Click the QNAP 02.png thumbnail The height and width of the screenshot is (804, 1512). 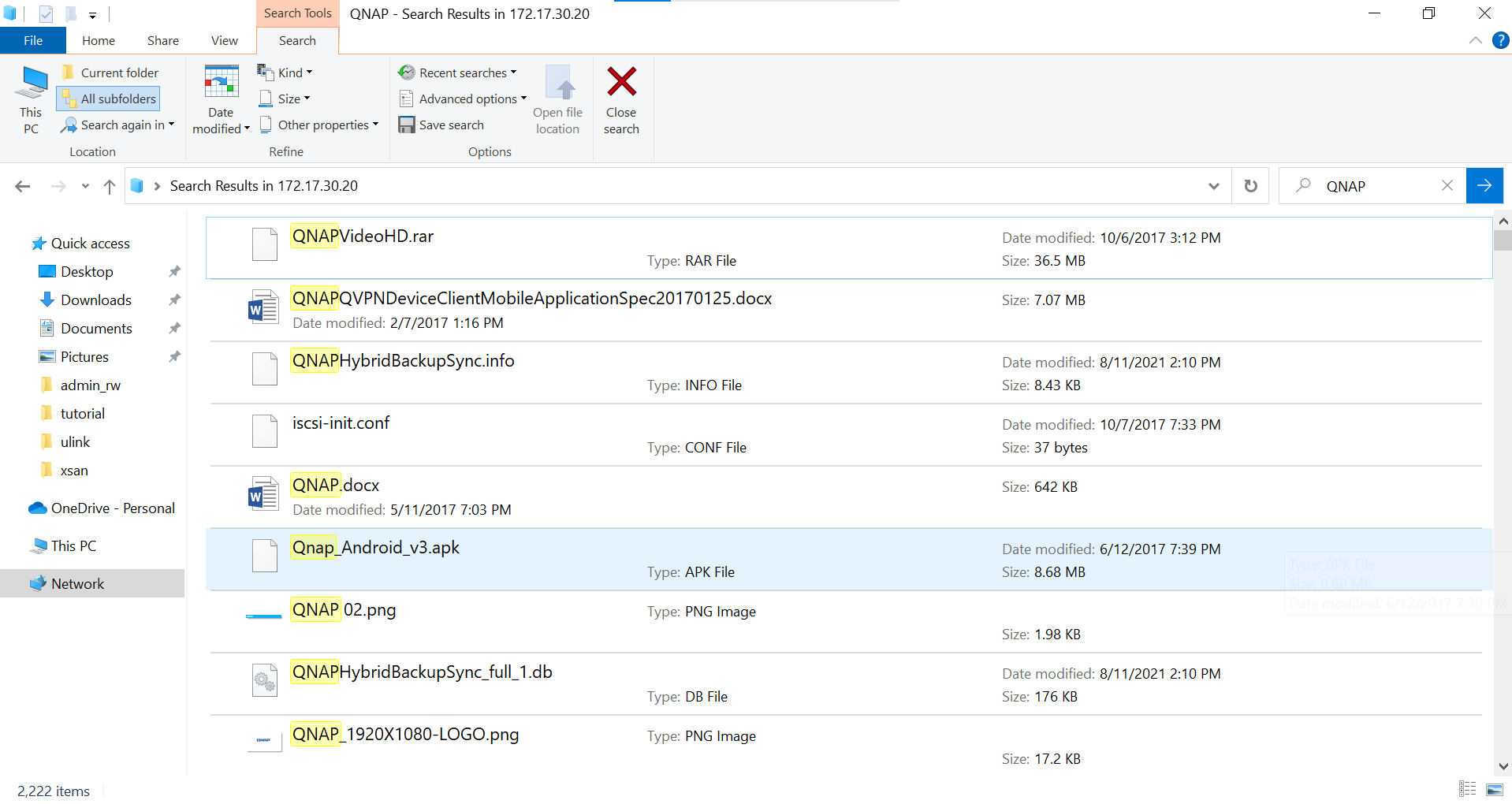tap(264, 616)
